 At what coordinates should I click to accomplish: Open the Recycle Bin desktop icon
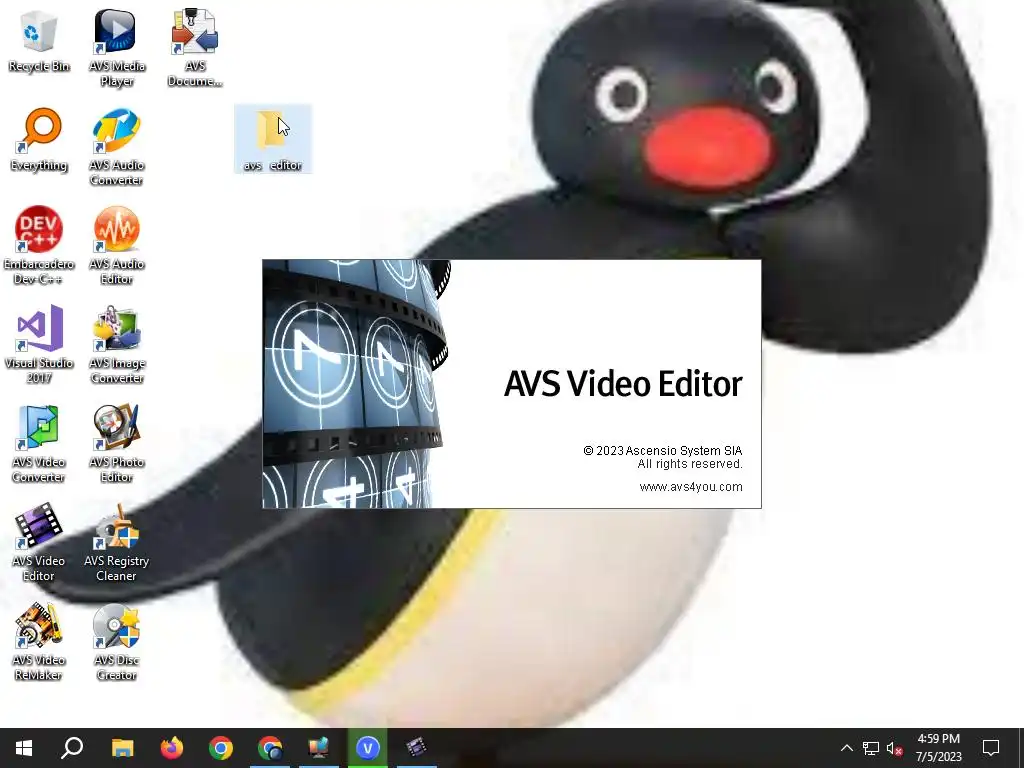(x=39, y=40)
